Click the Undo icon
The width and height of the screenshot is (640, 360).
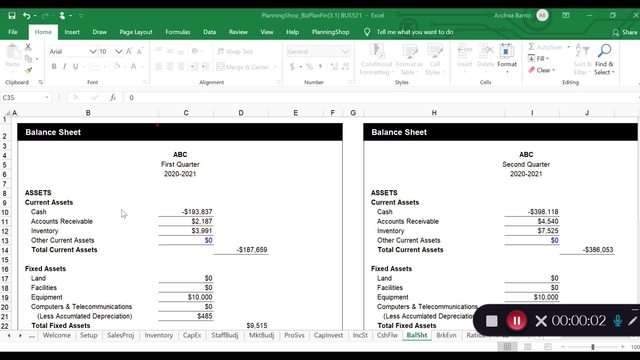(27, 16)
